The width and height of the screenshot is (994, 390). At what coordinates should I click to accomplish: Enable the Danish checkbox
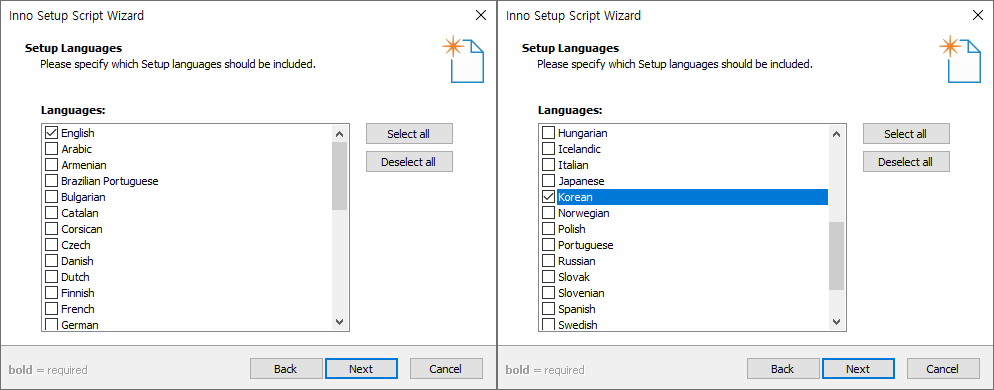point(51,261)
